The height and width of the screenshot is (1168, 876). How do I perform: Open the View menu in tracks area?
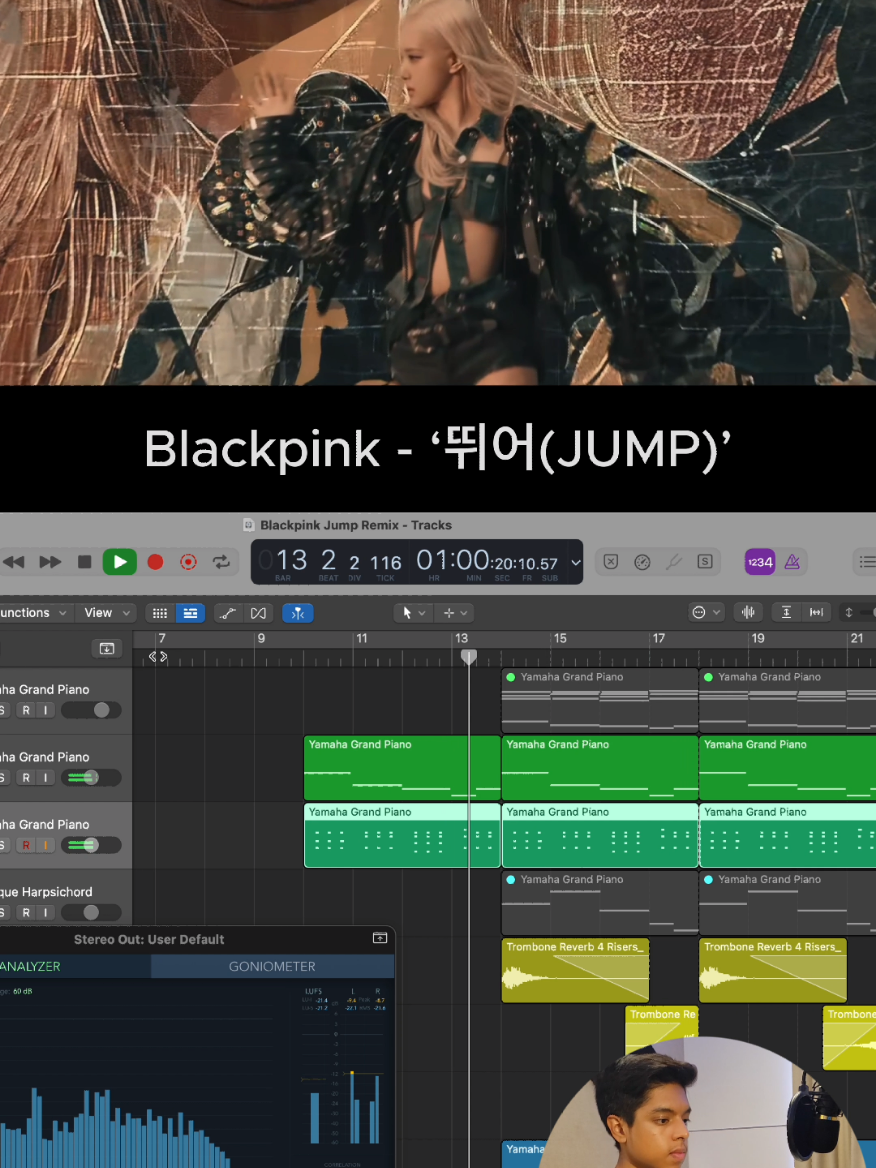tap(107, 613)
